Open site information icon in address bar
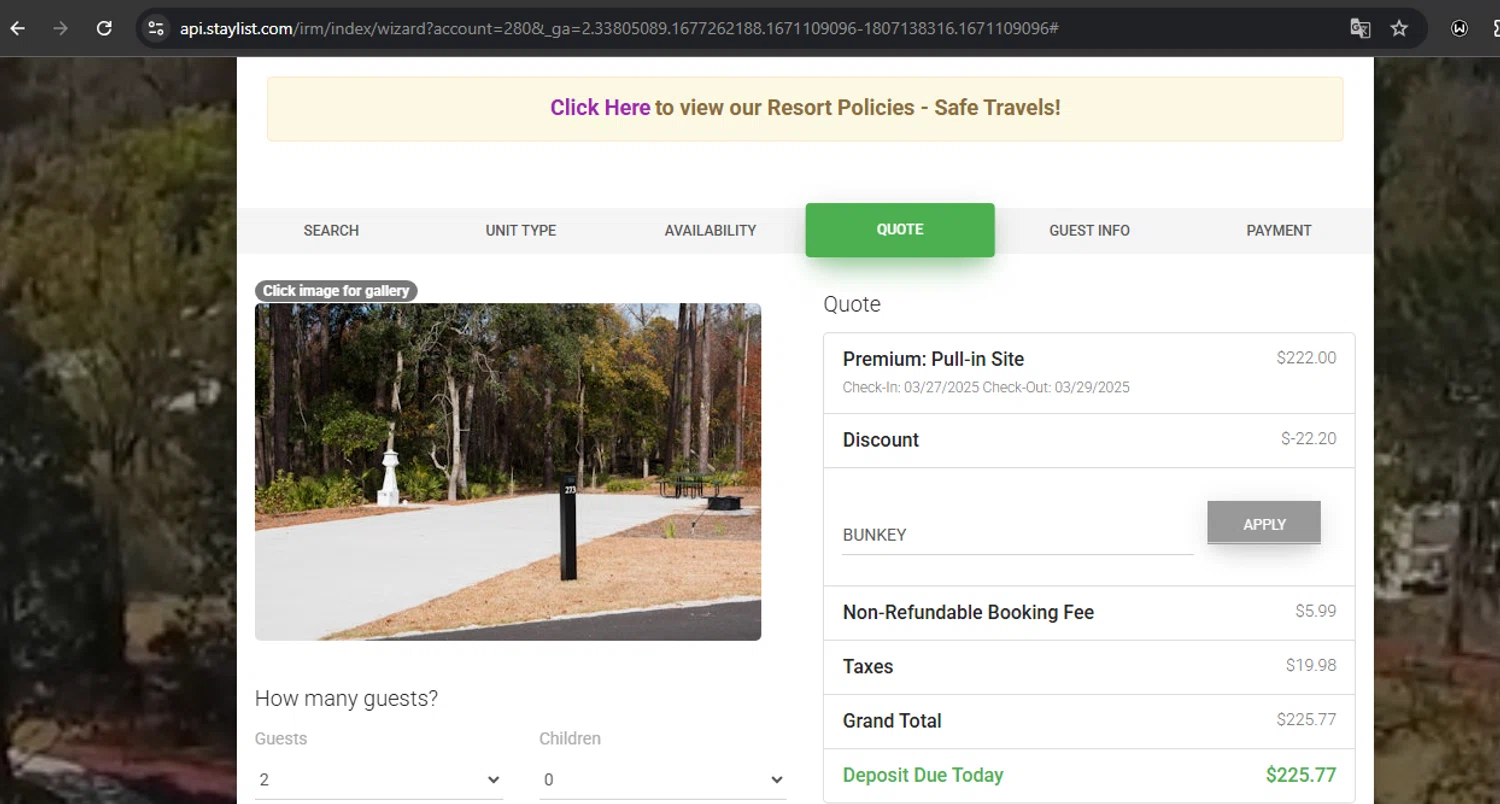Viewport: 1500px width, 804px height. 155,28
